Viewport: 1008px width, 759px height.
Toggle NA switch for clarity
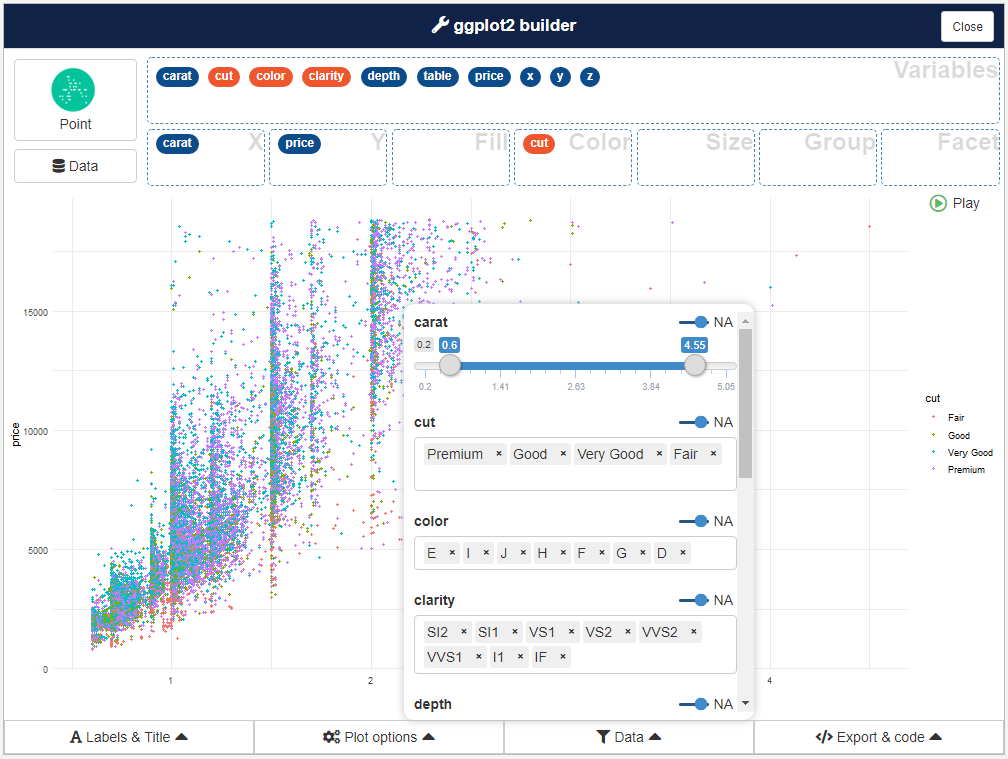(x=694, y=600)
